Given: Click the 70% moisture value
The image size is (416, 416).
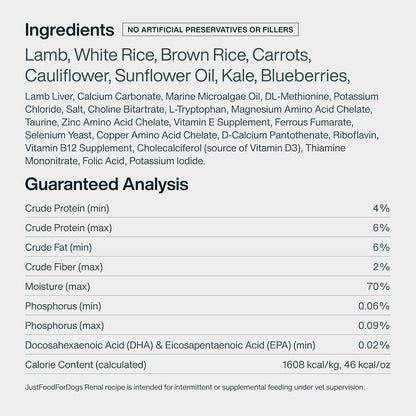Looking at the screenshot, I should click(x=378, y=286).
